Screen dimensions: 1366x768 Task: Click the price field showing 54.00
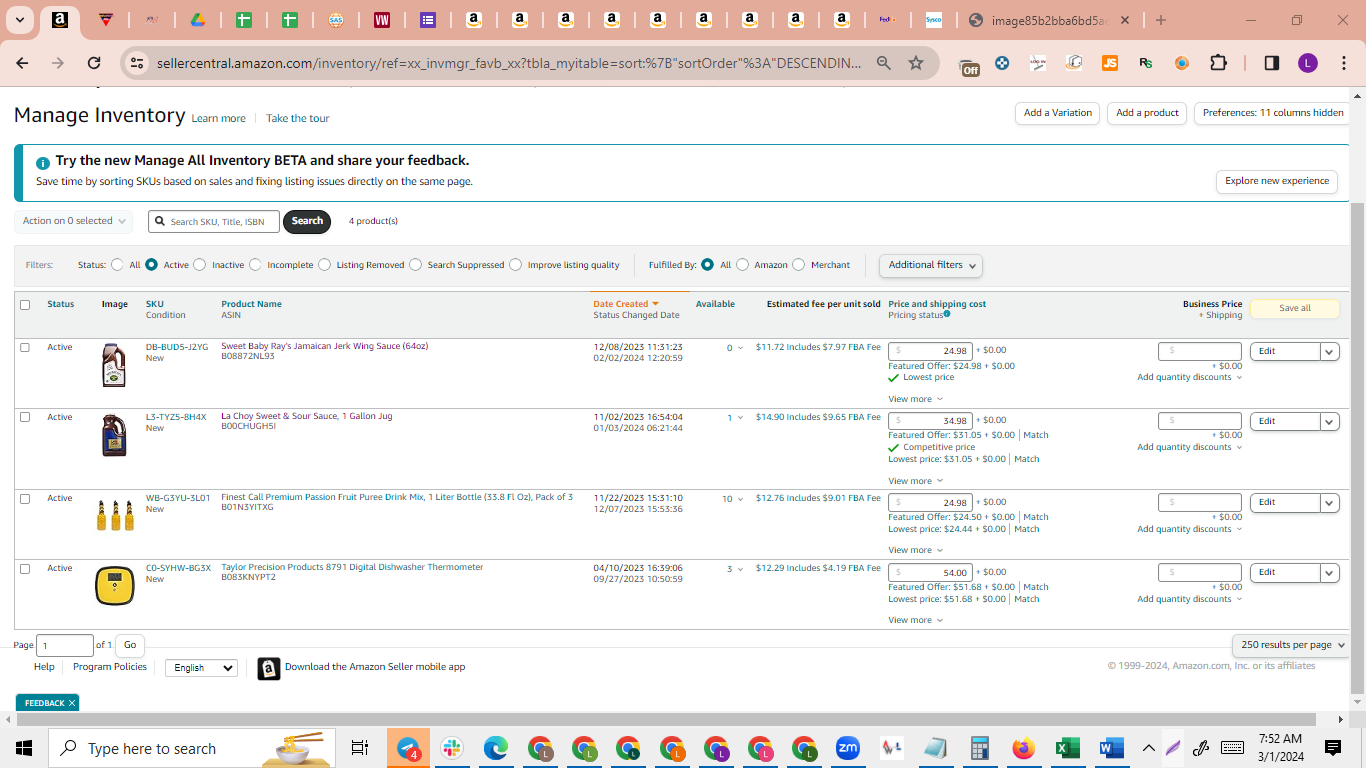(930, 573)
